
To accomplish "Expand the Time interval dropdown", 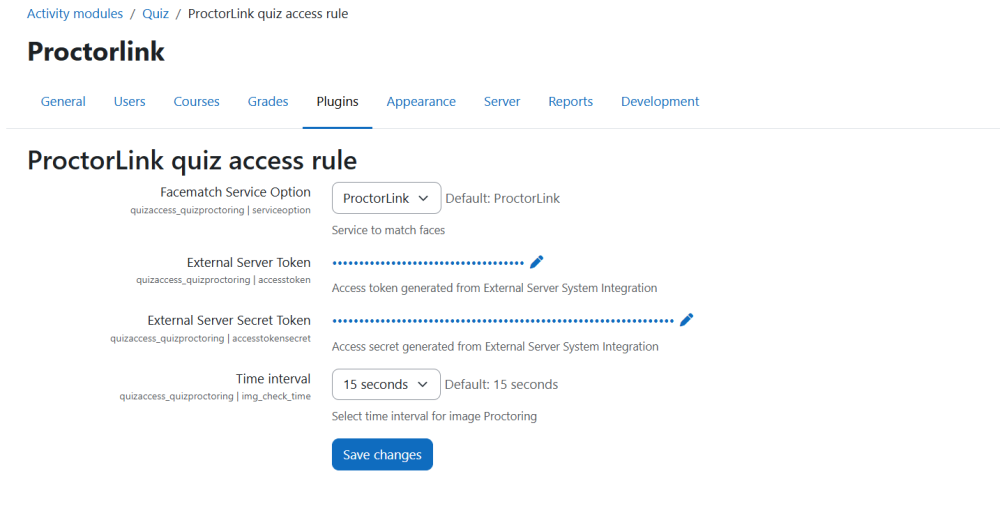I will pyautogui.click(x=386, y=384).
